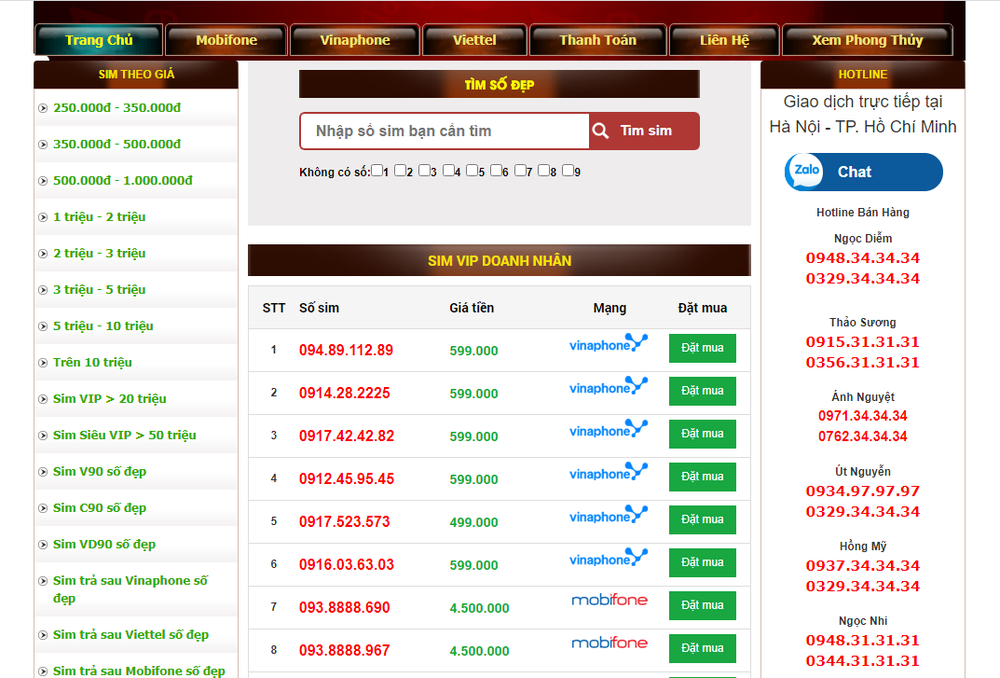Image resolution: width=1000 pixels, height=678 pixels.
Task: Open Sim Siêu VIP > 50 triệu link
Action: click(124, 435)
